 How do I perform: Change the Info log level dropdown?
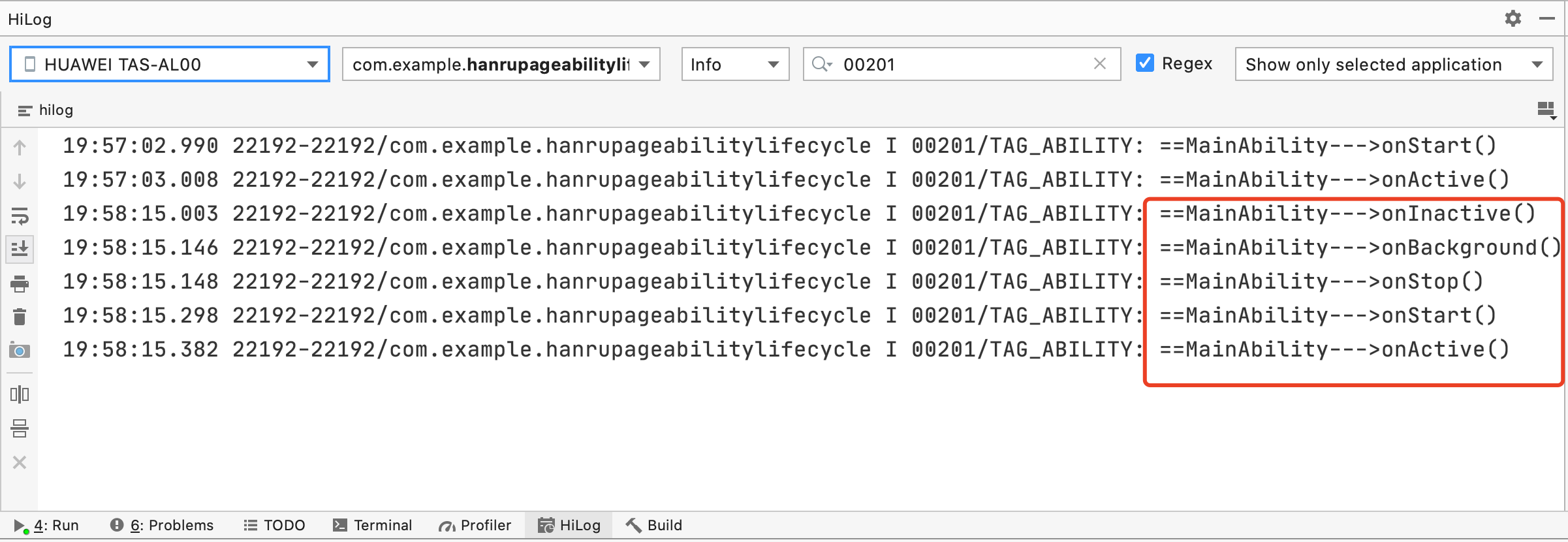point(736,64)
